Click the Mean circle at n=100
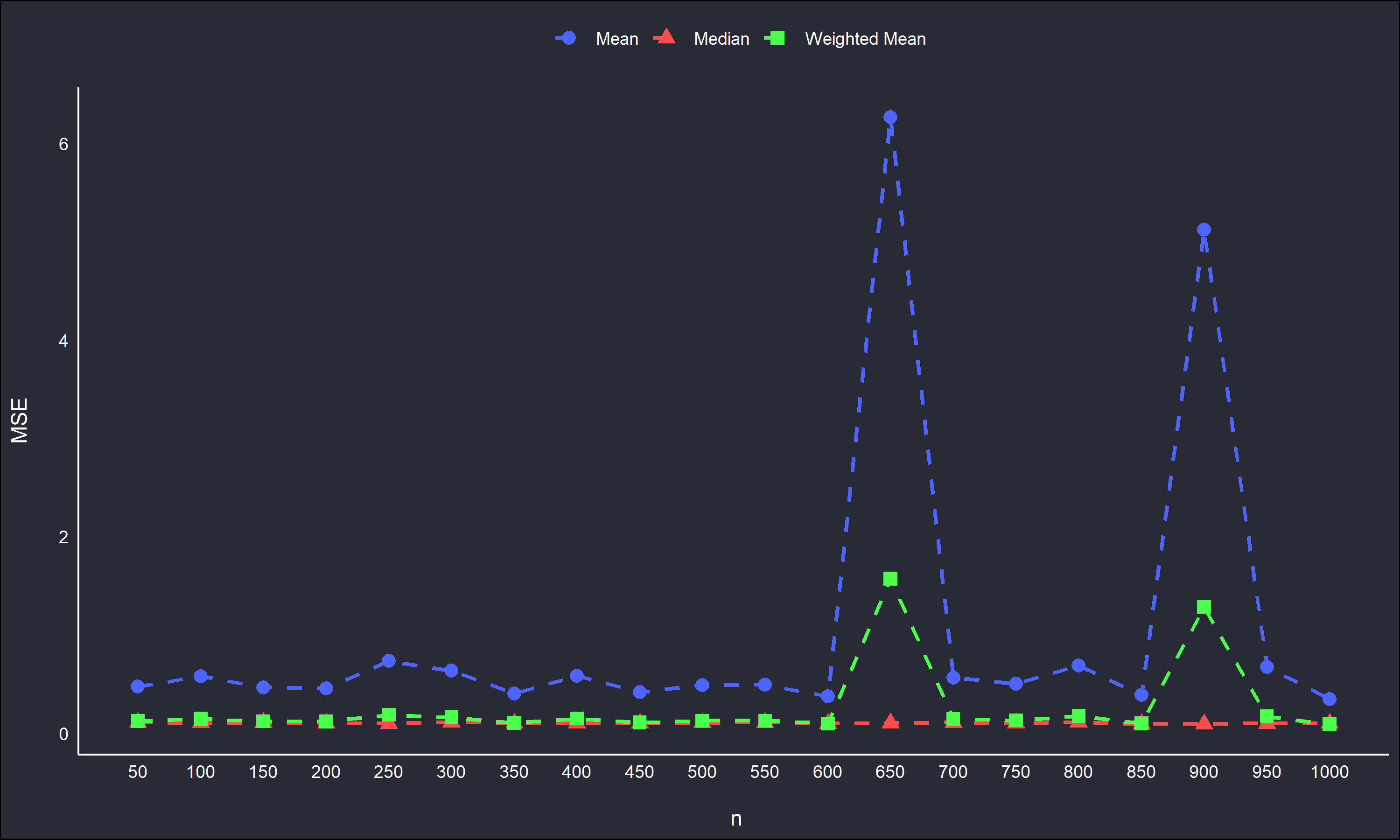 pos(200,676)
